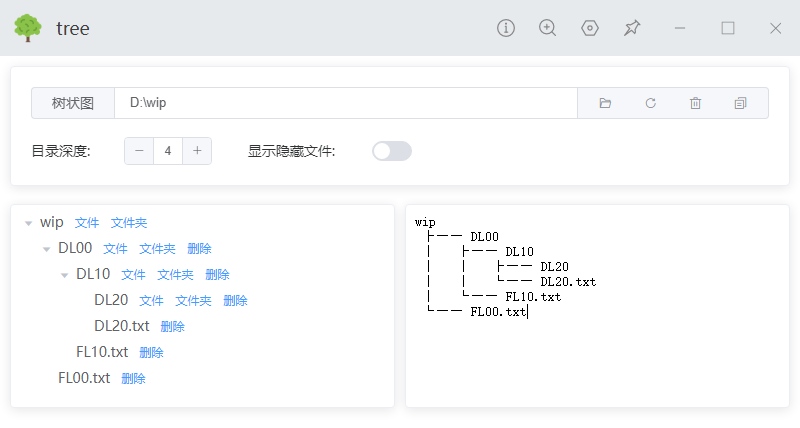The image size is (800, 428).
Task: Click 文件 link beside wip
Action: tap(87, 223)
